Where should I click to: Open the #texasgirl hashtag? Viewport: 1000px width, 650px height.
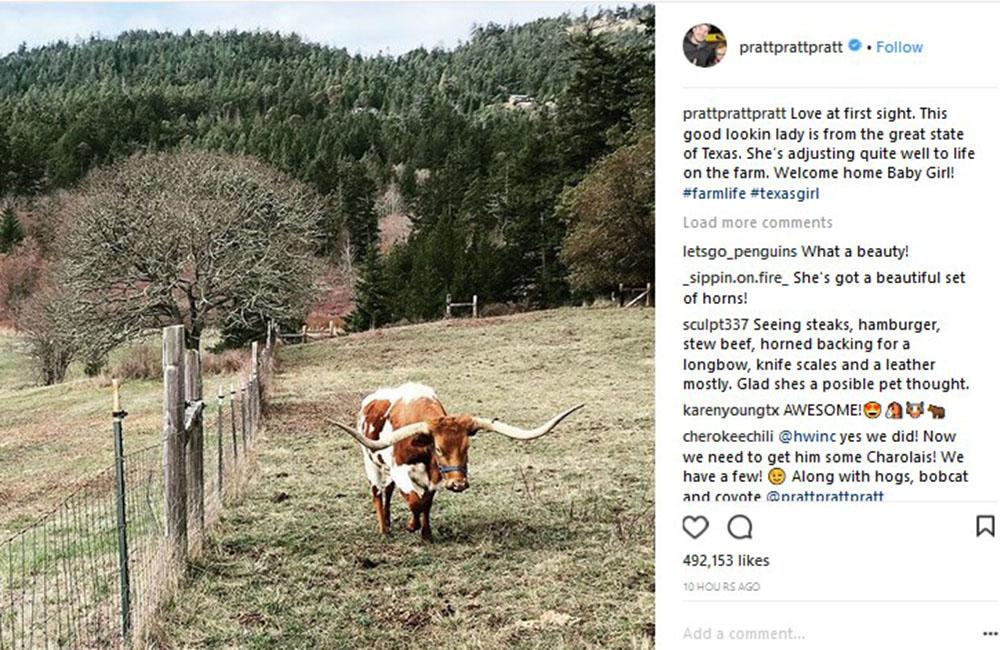click(784, 193)
